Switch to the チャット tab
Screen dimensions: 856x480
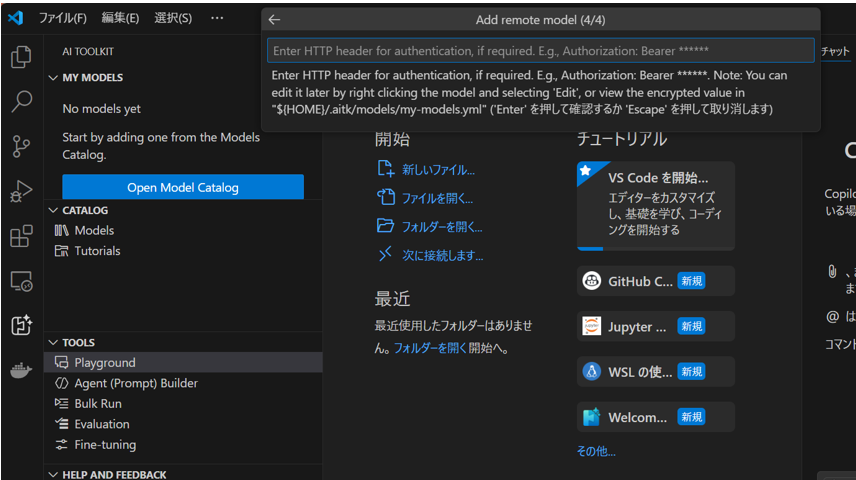click(x=835, y=51)
